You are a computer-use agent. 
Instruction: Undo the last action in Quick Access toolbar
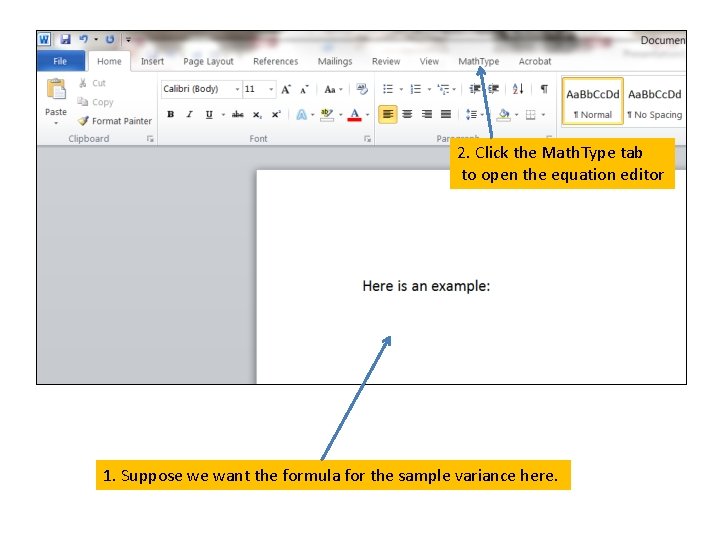coord(84,39)
